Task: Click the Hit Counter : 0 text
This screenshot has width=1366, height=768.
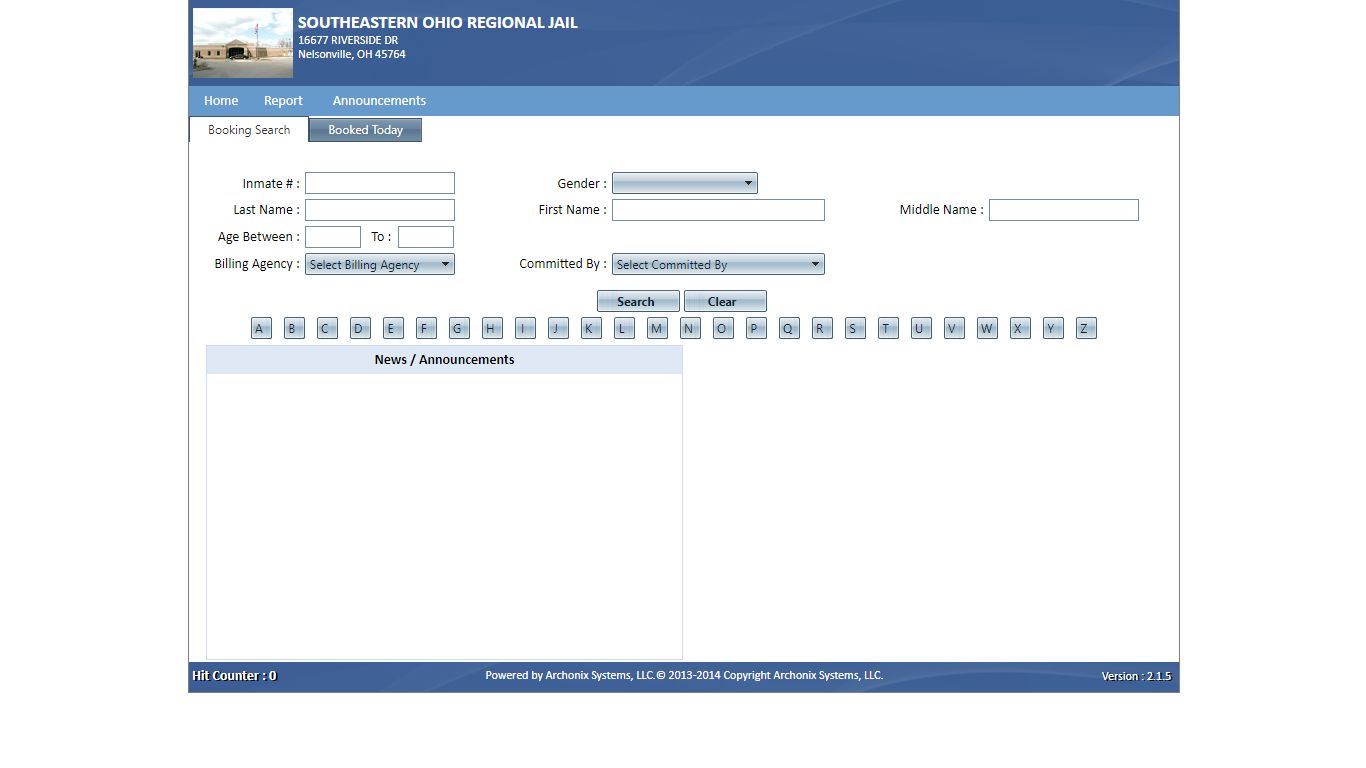Action: tap(234, 676)
